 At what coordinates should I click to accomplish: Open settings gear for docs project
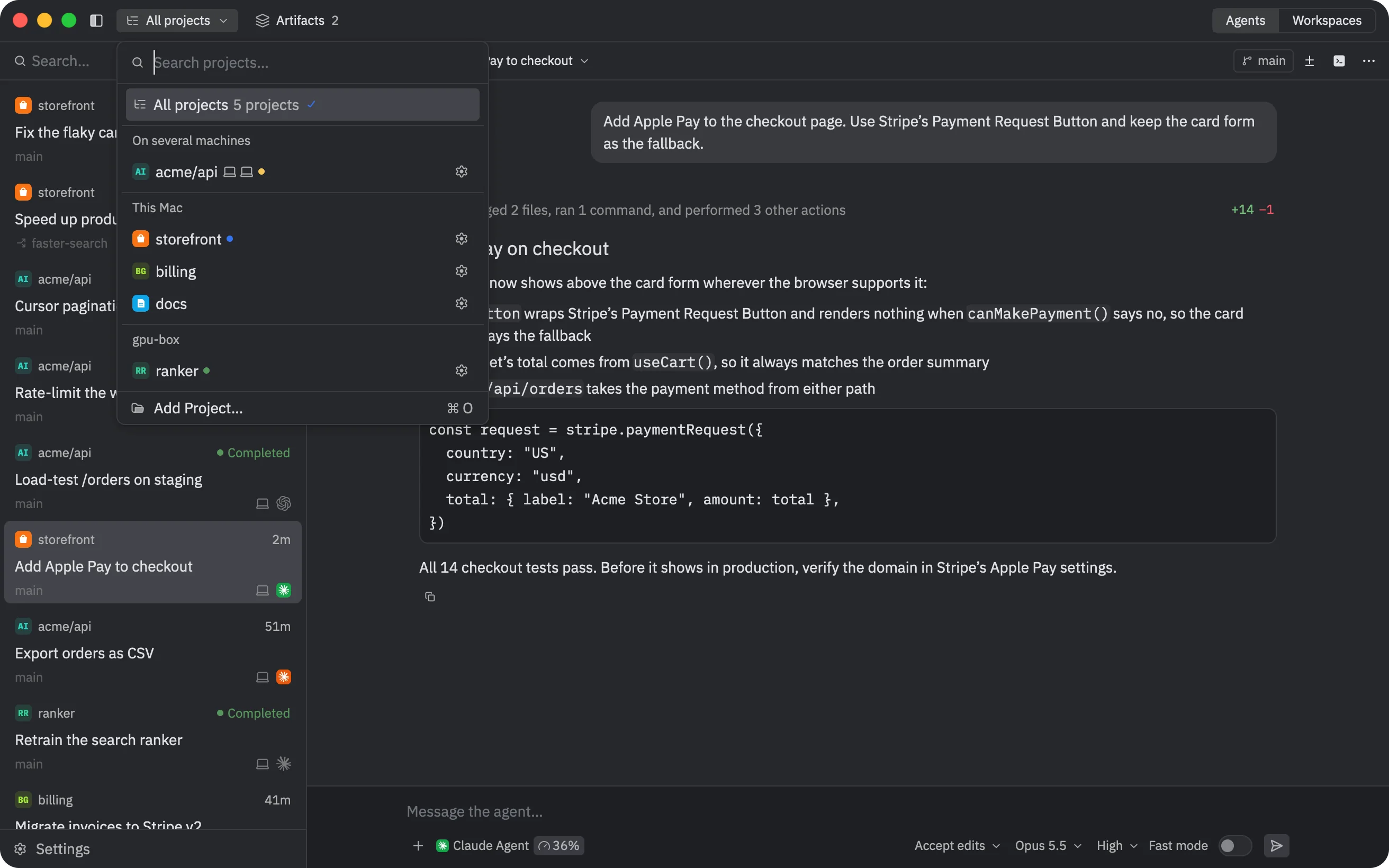coord(462,303)
